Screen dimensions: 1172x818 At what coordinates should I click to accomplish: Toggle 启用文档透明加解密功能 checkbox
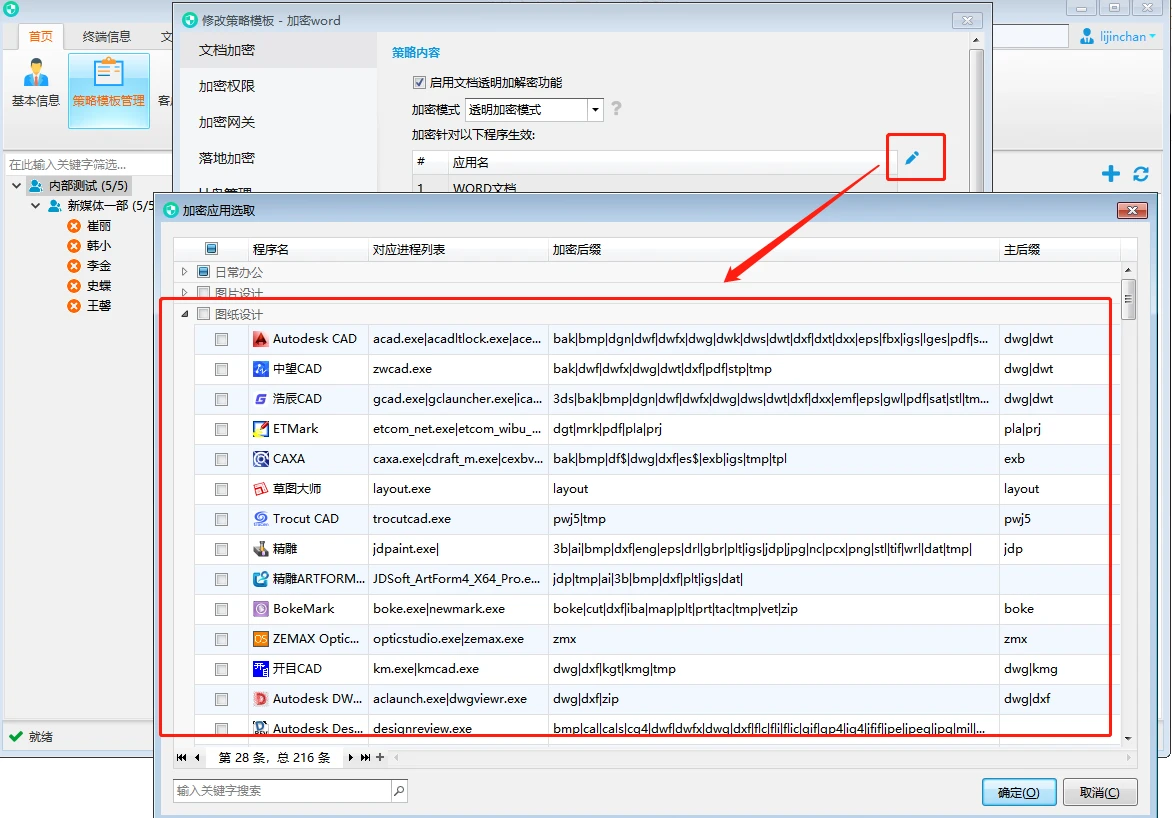pyautogui.click(x=419, y=82)
